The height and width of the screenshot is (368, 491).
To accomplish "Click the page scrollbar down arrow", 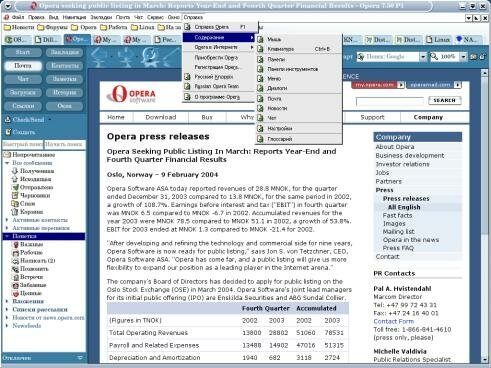I will [485, 359].
